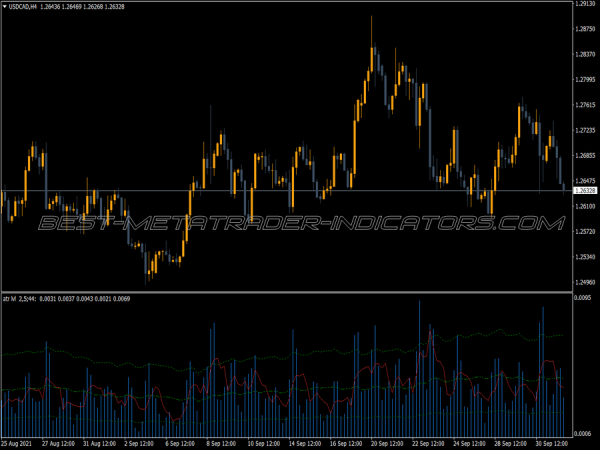The image size is (600, 450).
Task: Click the 1.27615 price scale label
Action: coord(585,105)
